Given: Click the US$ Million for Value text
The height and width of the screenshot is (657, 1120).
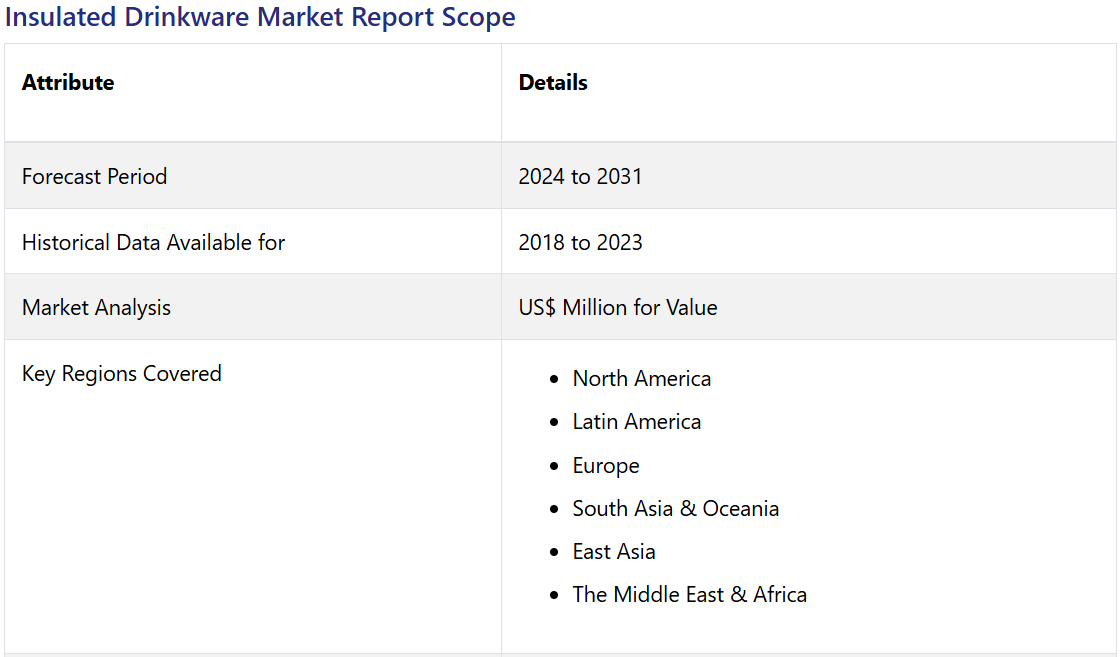Looking at the screenshot, I should pos(618,308).
